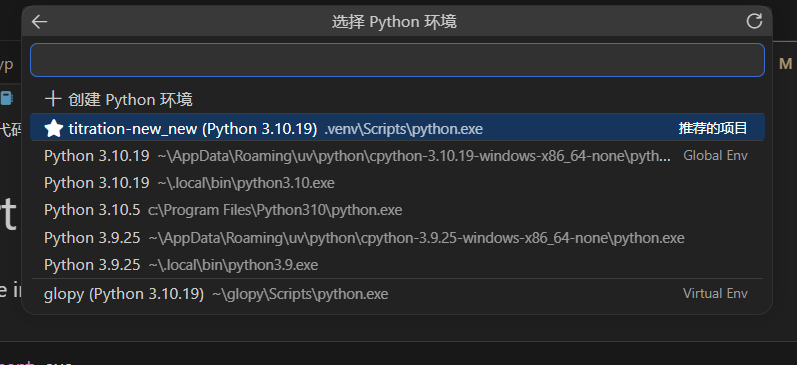
Task: Click the .venv\Scripts\python.exe path text
Action: coord(404,129)
